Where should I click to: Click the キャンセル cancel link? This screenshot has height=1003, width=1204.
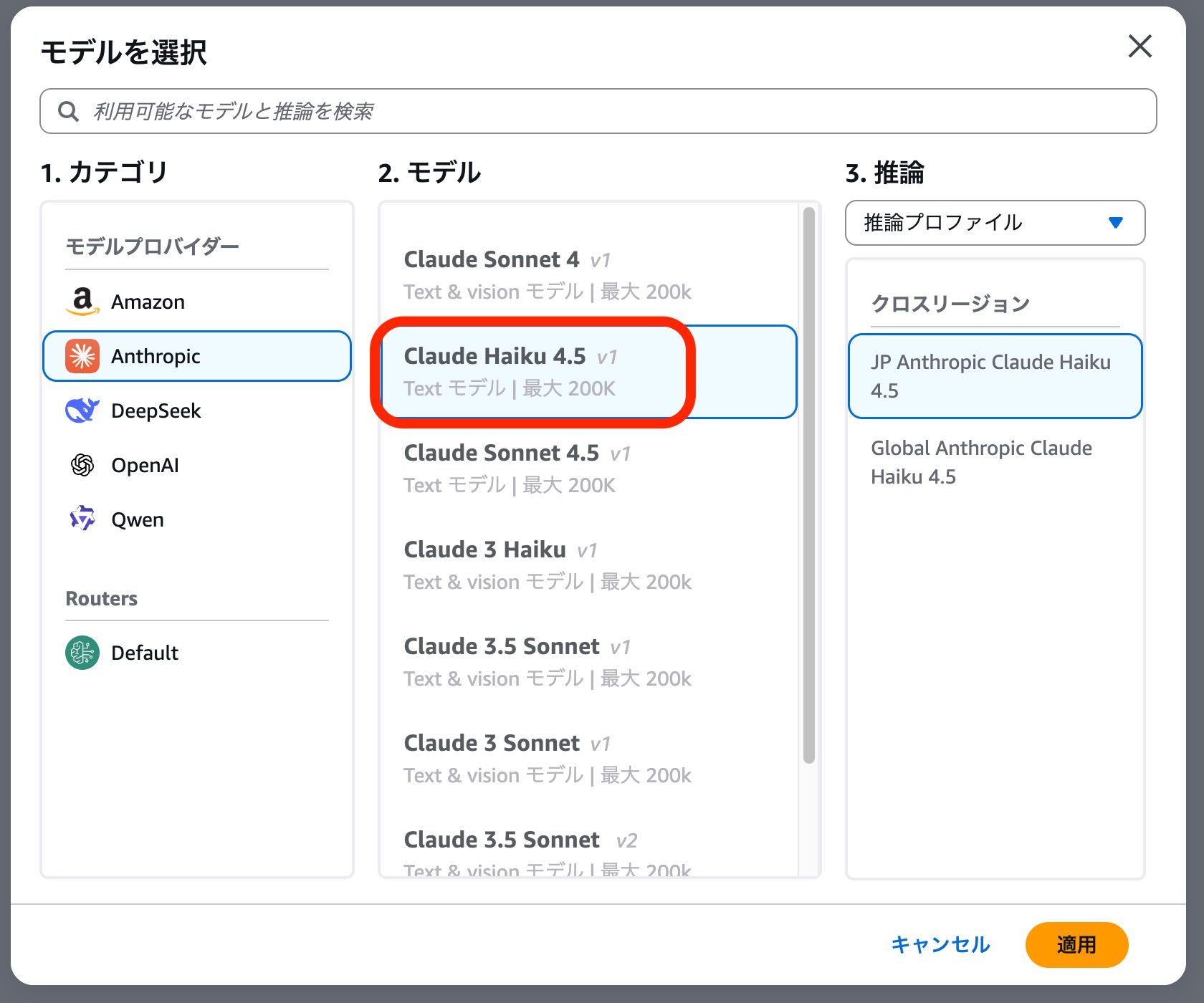[940, 945]
